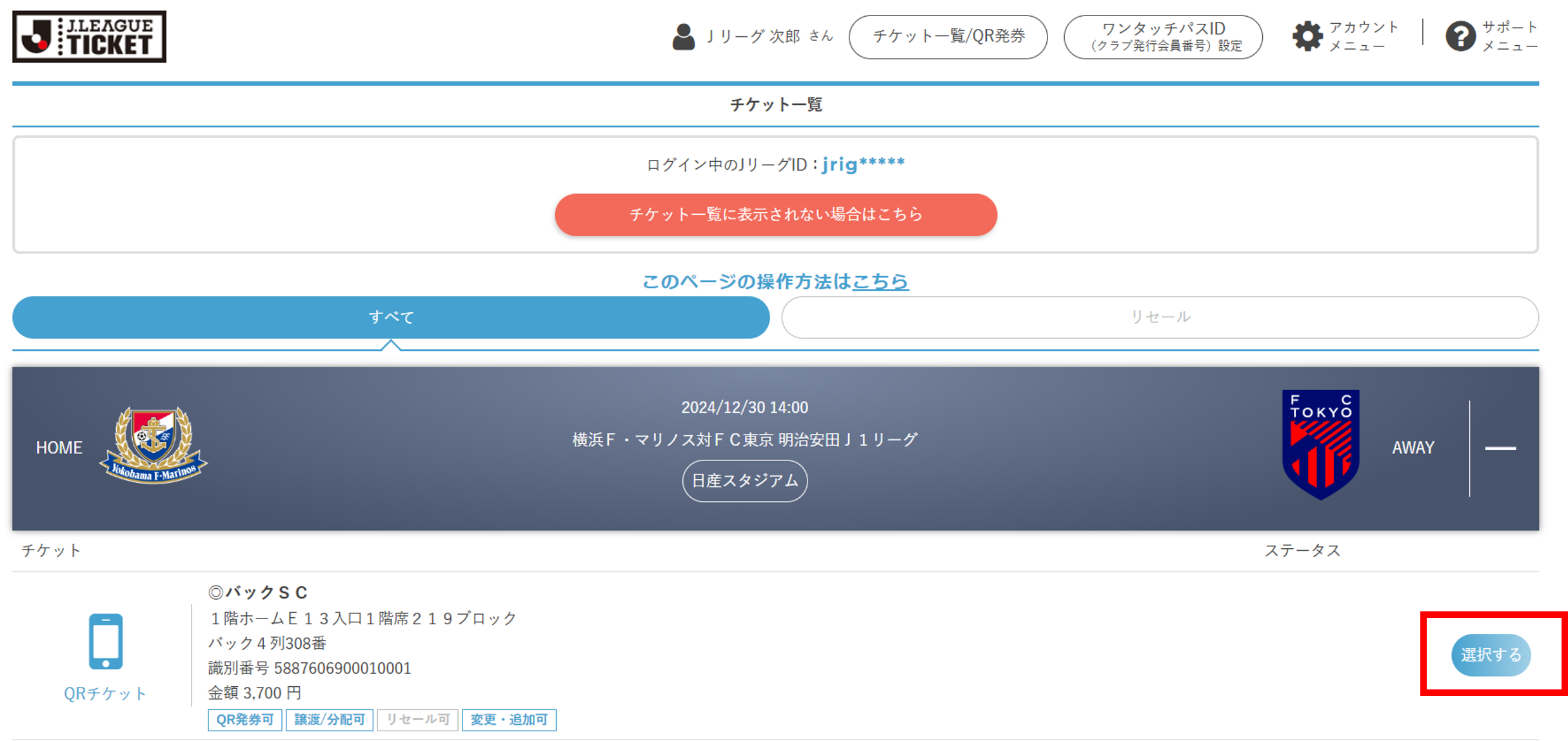Click the ◎バックSC seat name
This screenshot has width=1568, height=741.
click(258, 592)
